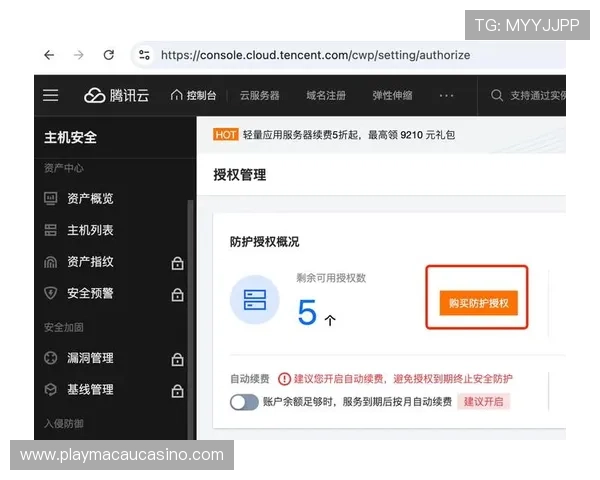Expand the three-dots more products menu
This screenshot has height=480, width=600.
[446, 95]
